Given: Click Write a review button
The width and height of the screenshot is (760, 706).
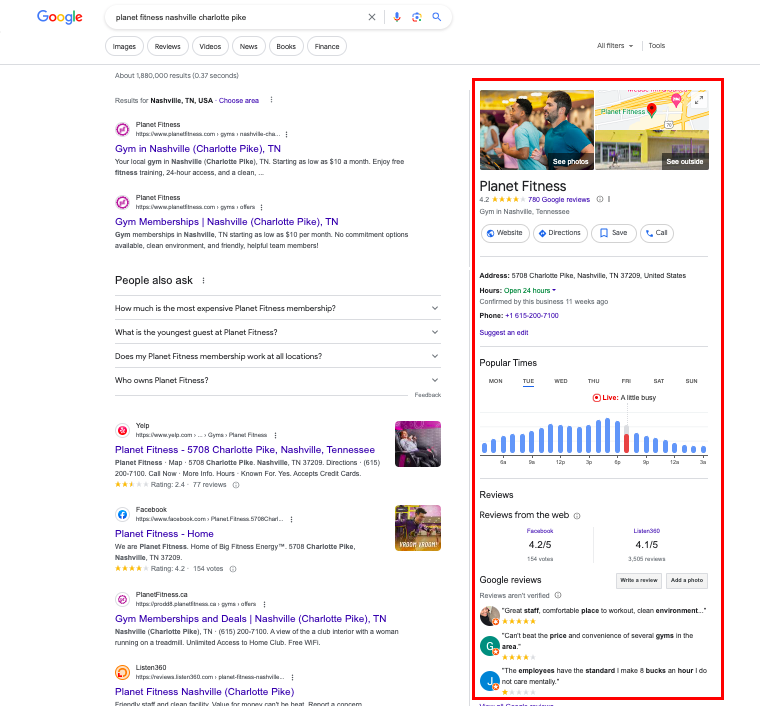Looking at the screenshot, I should point(639,580).
